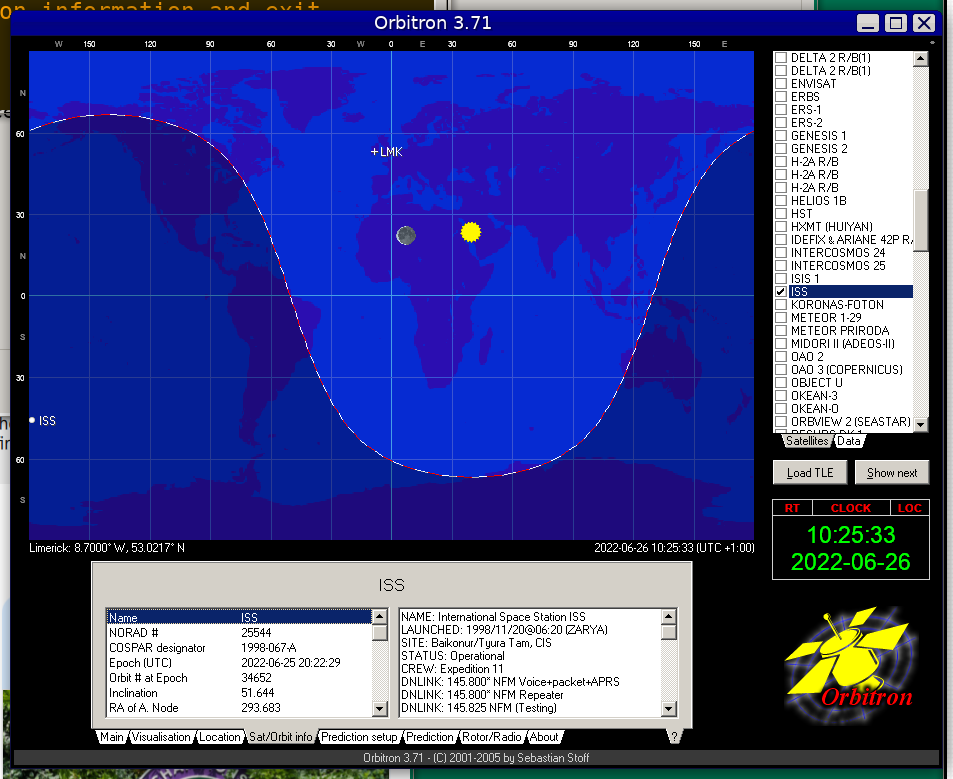This screenshot has height=779, width=953.
Task: Click the yellow Sun icon on the map
Action: [470, 232]
